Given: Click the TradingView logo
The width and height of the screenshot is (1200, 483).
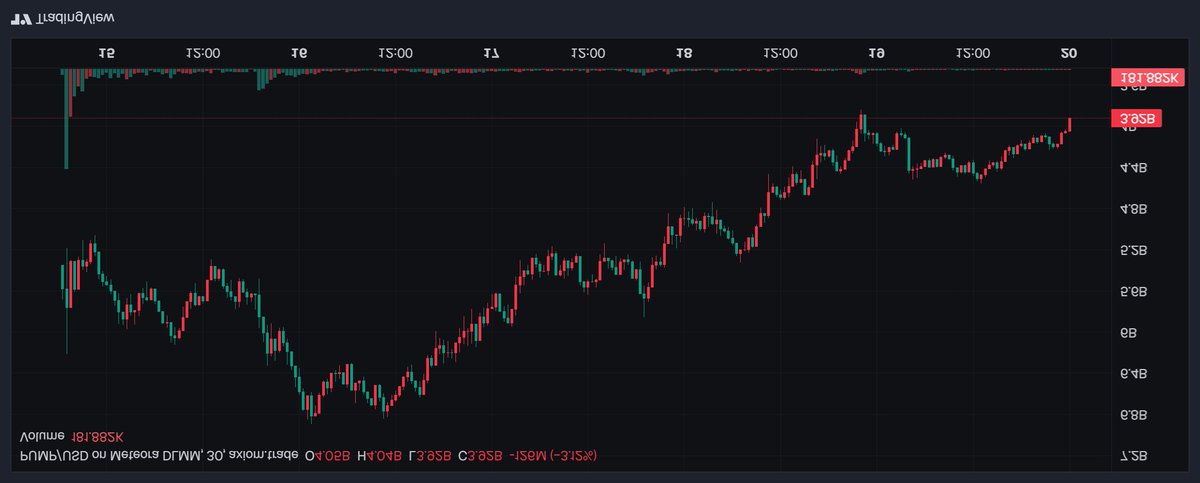Looking at the screenshot, I should (x=64, y=17).
